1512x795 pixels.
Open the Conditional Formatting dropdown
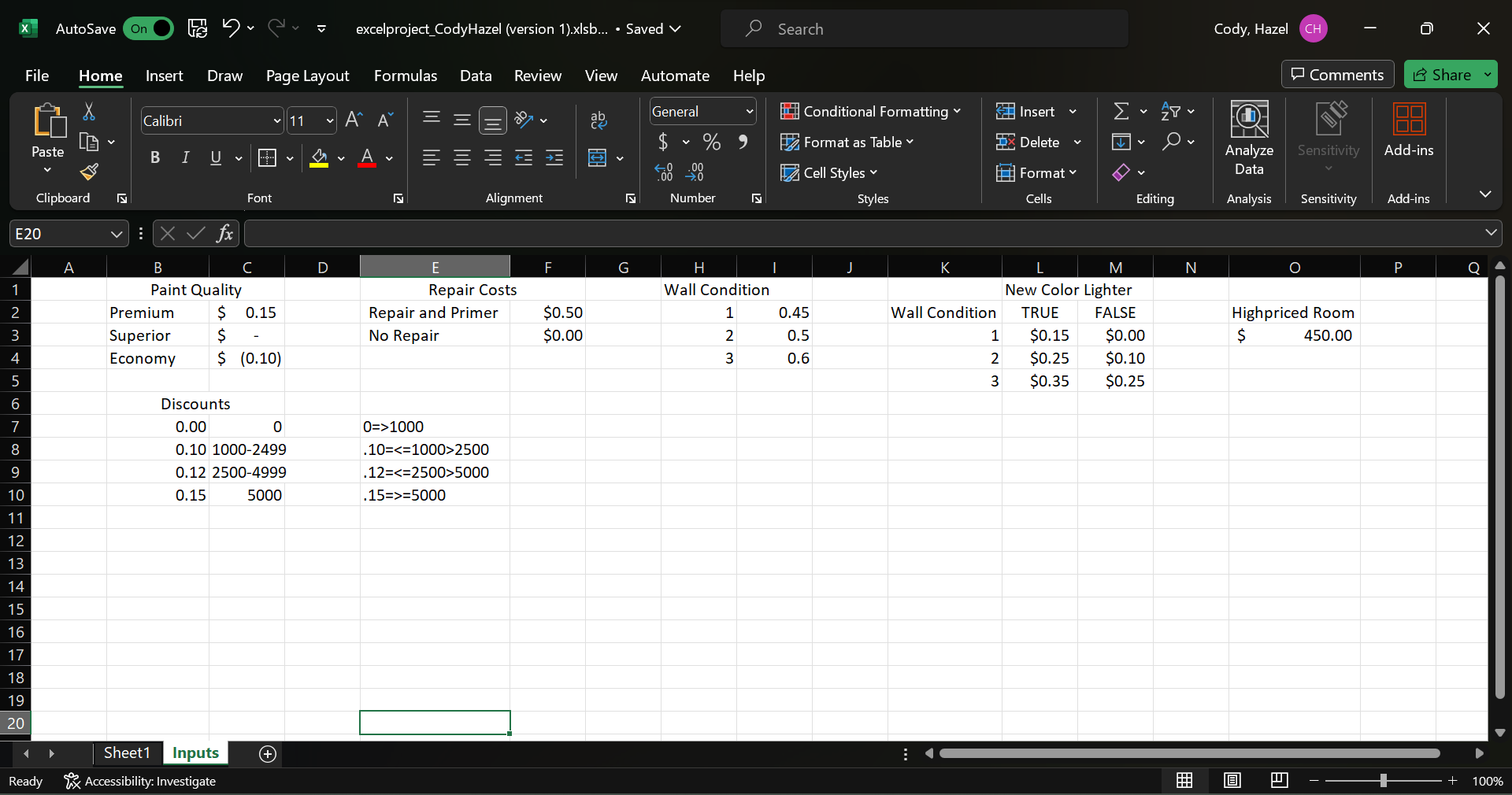point(870,112)
